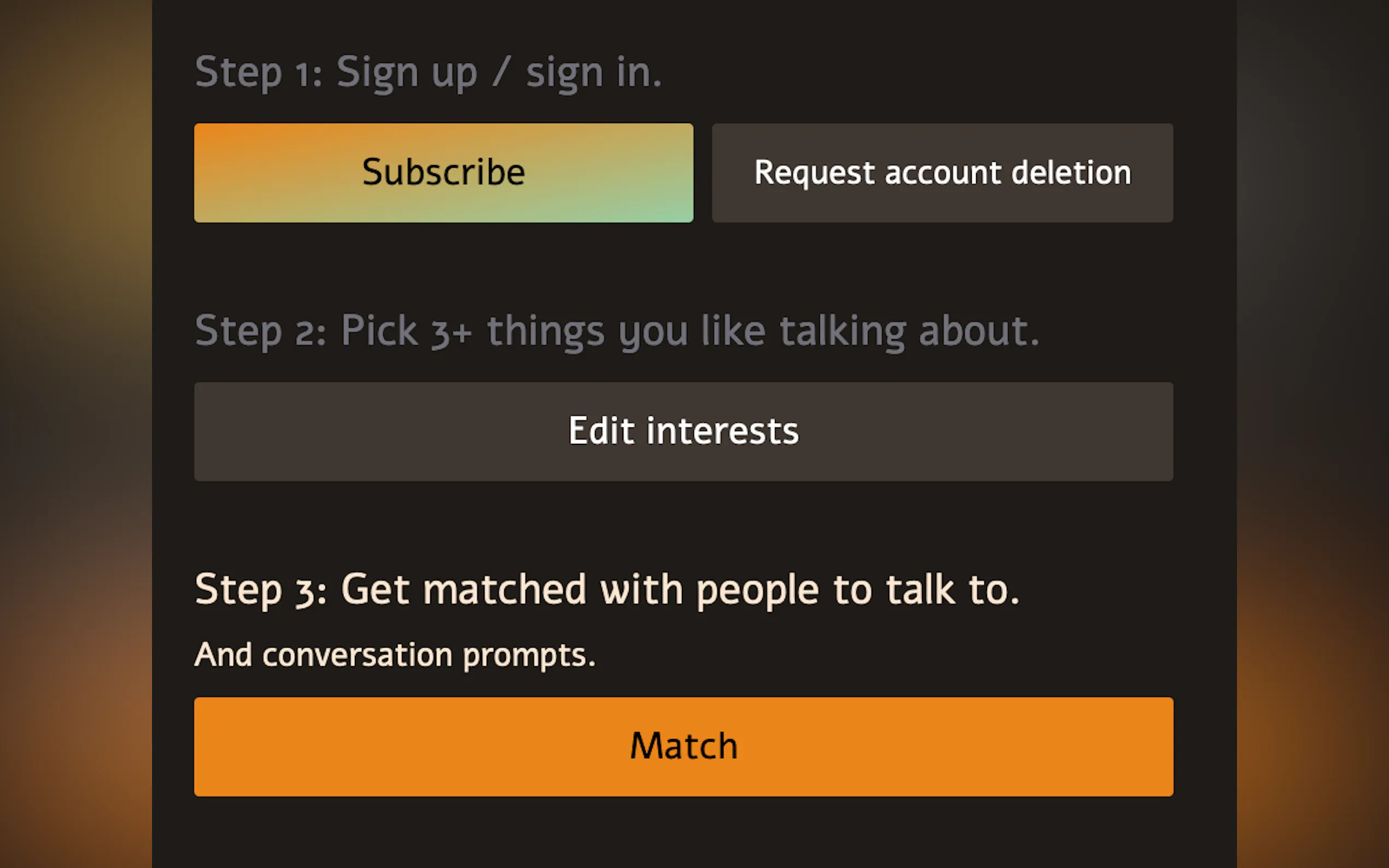Open Edit interests
This screenshot has width=1389, height=868.
684,431
